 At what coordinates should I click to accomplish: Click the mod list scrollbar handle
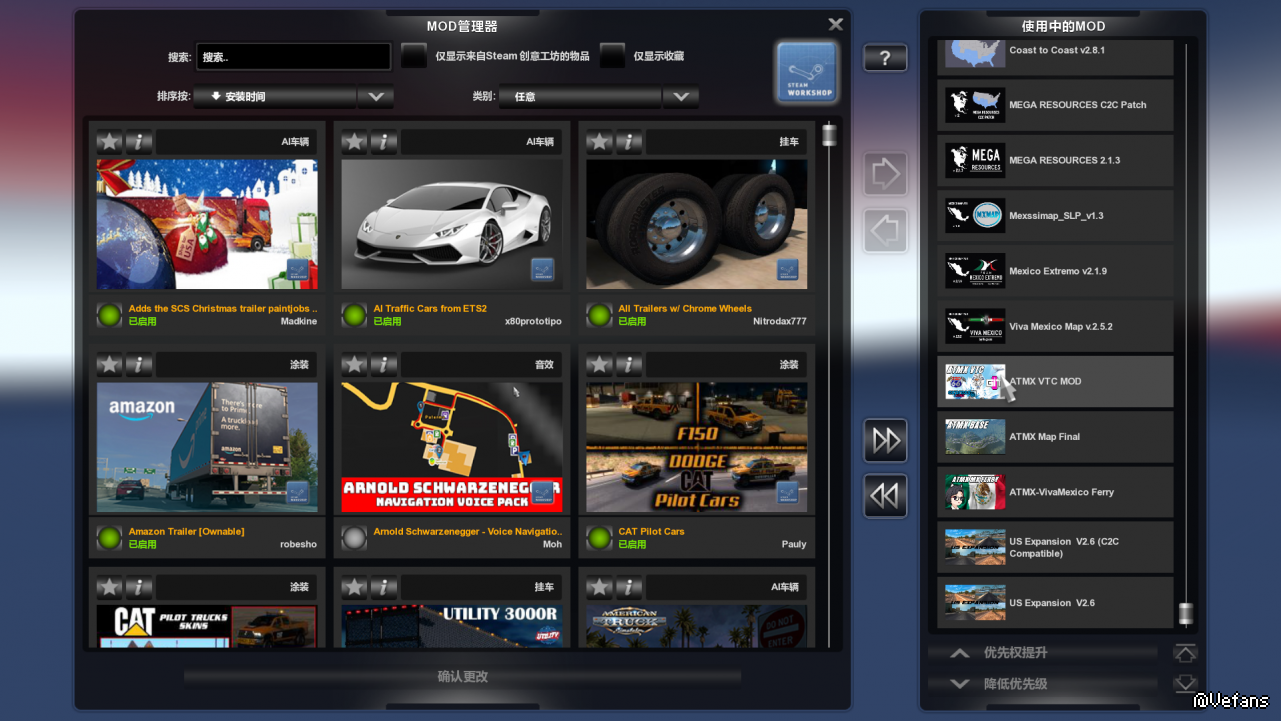coord(829,135)
